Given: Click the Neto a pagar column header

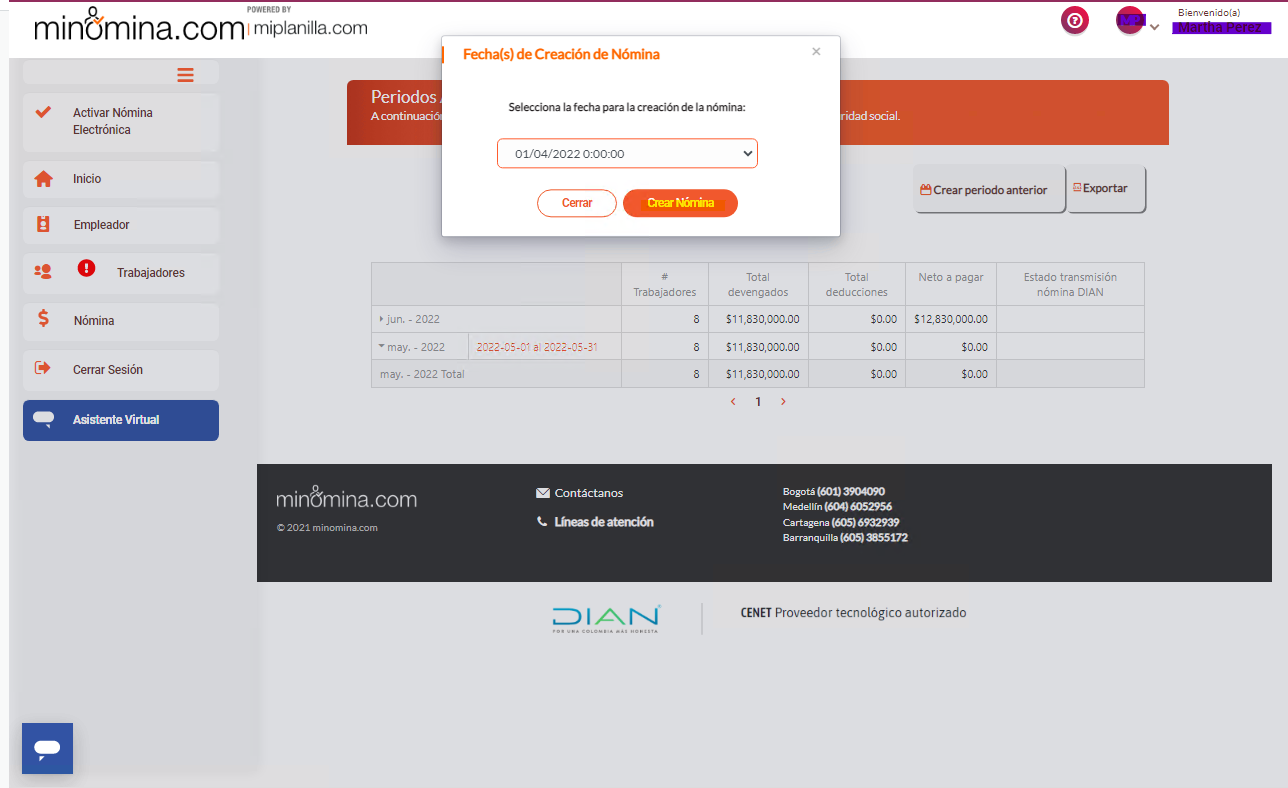Looking at the screenshot, I should tap(951, 284).
